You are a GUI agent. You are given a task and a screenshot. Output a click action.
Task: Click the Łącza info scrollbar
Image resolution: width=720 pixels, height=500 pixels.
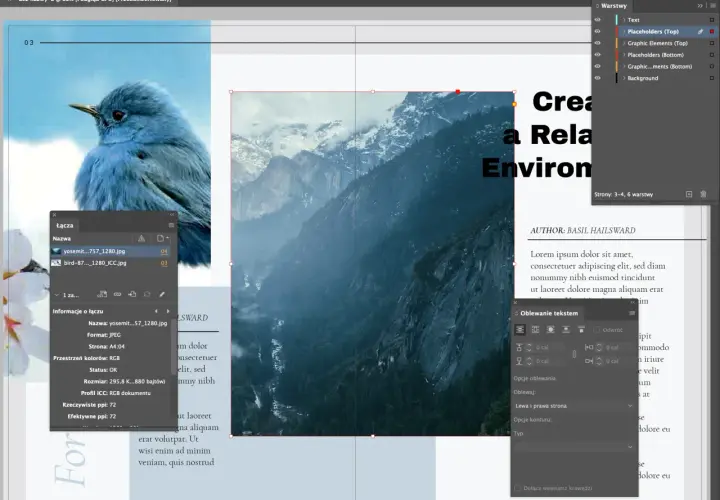tap(174, 347)
